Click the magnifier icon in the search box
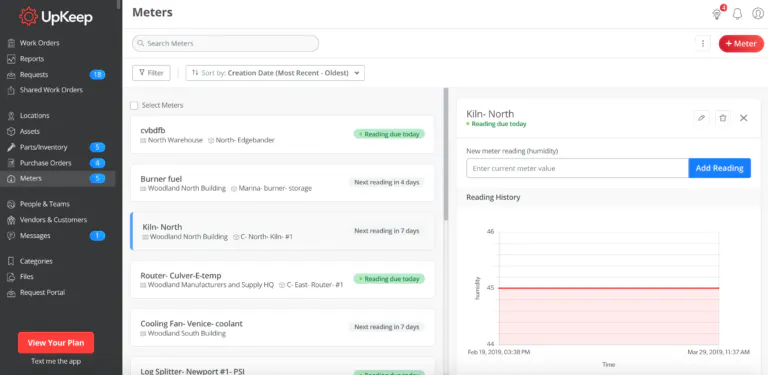 point(141,44)
